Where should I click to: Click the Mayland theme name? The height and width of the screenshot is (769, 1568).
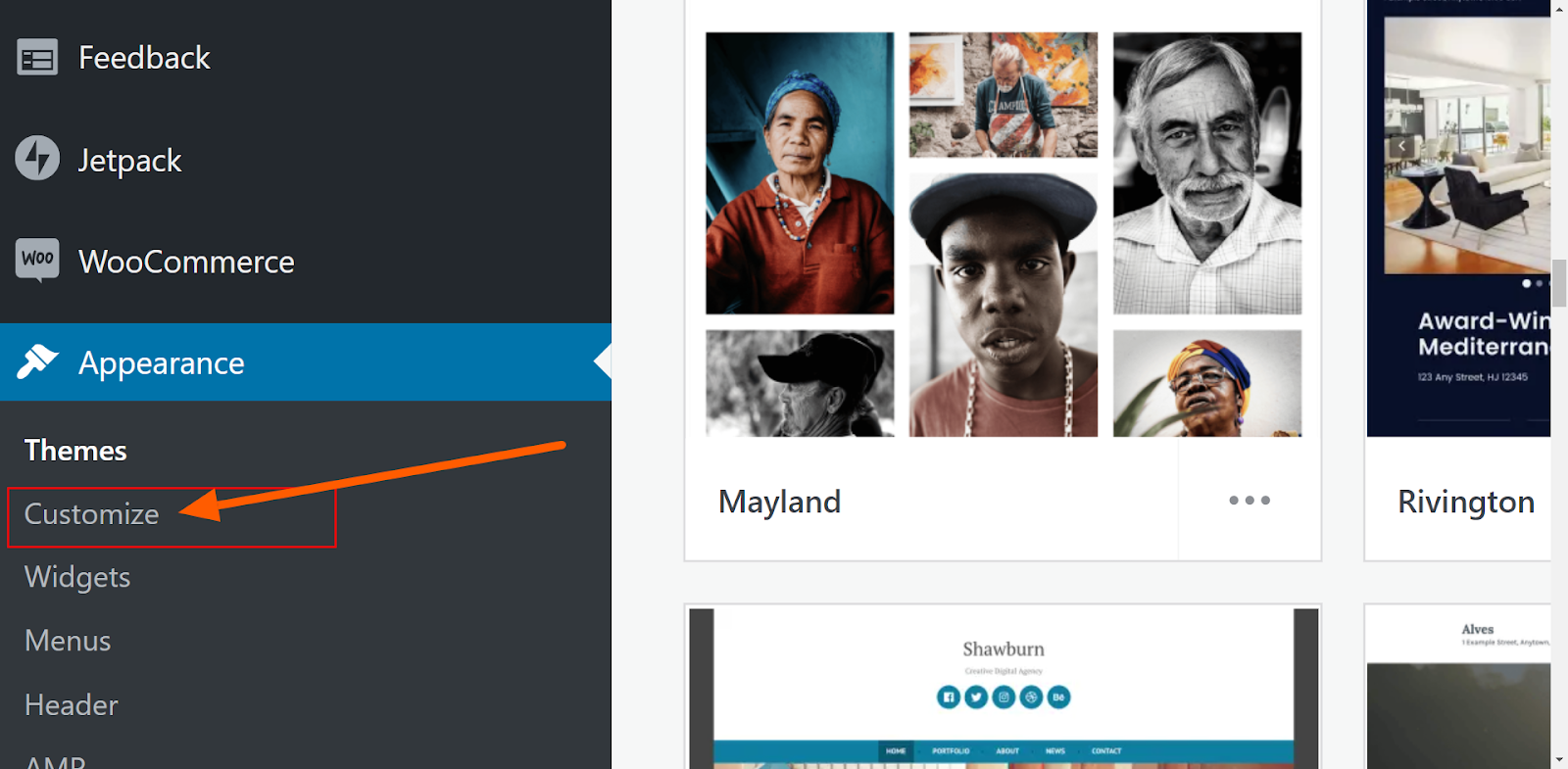[x=779, y=502]
